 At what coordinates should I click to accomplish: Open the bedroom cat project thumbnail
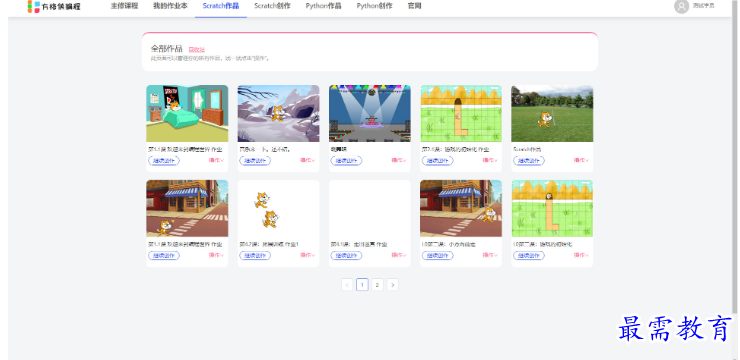pyautogui.click(x=187, y=113)
